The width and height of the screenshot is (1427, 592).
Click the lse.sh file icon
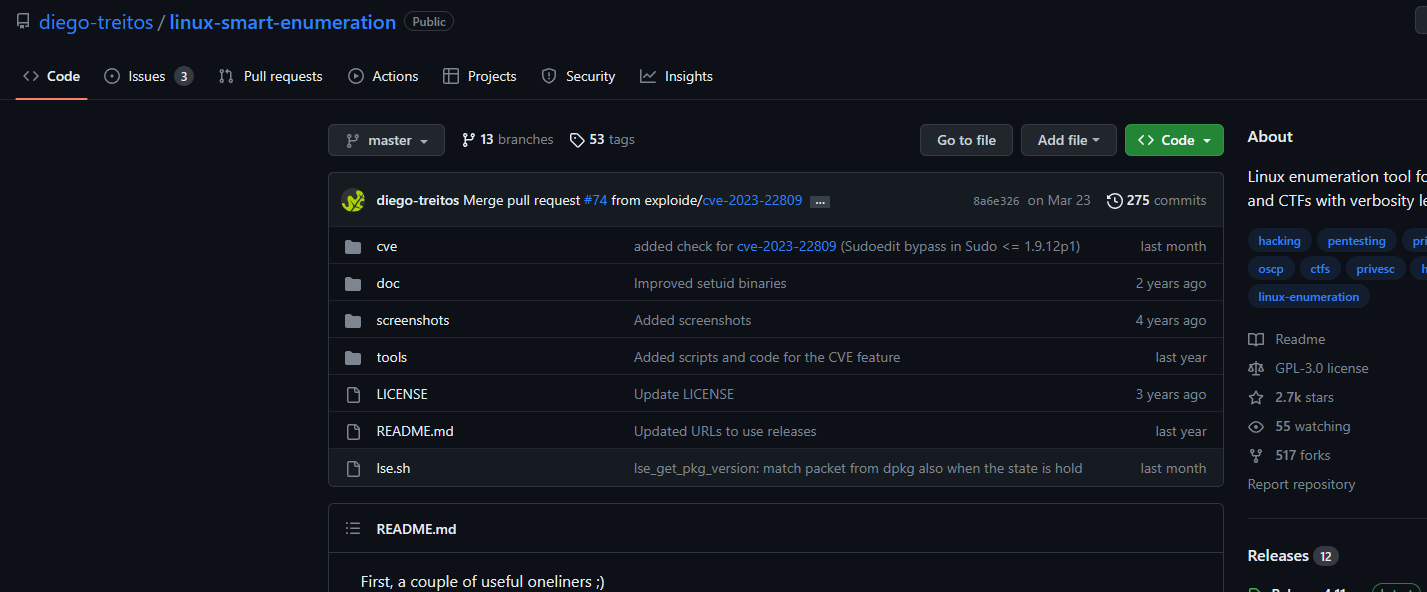coord(353,468)
